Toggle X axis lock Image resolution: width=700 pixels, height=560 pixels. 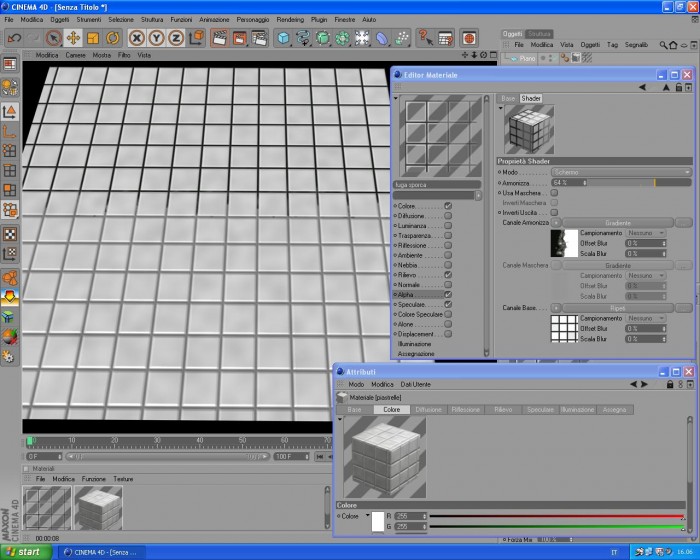coord(137,38)
